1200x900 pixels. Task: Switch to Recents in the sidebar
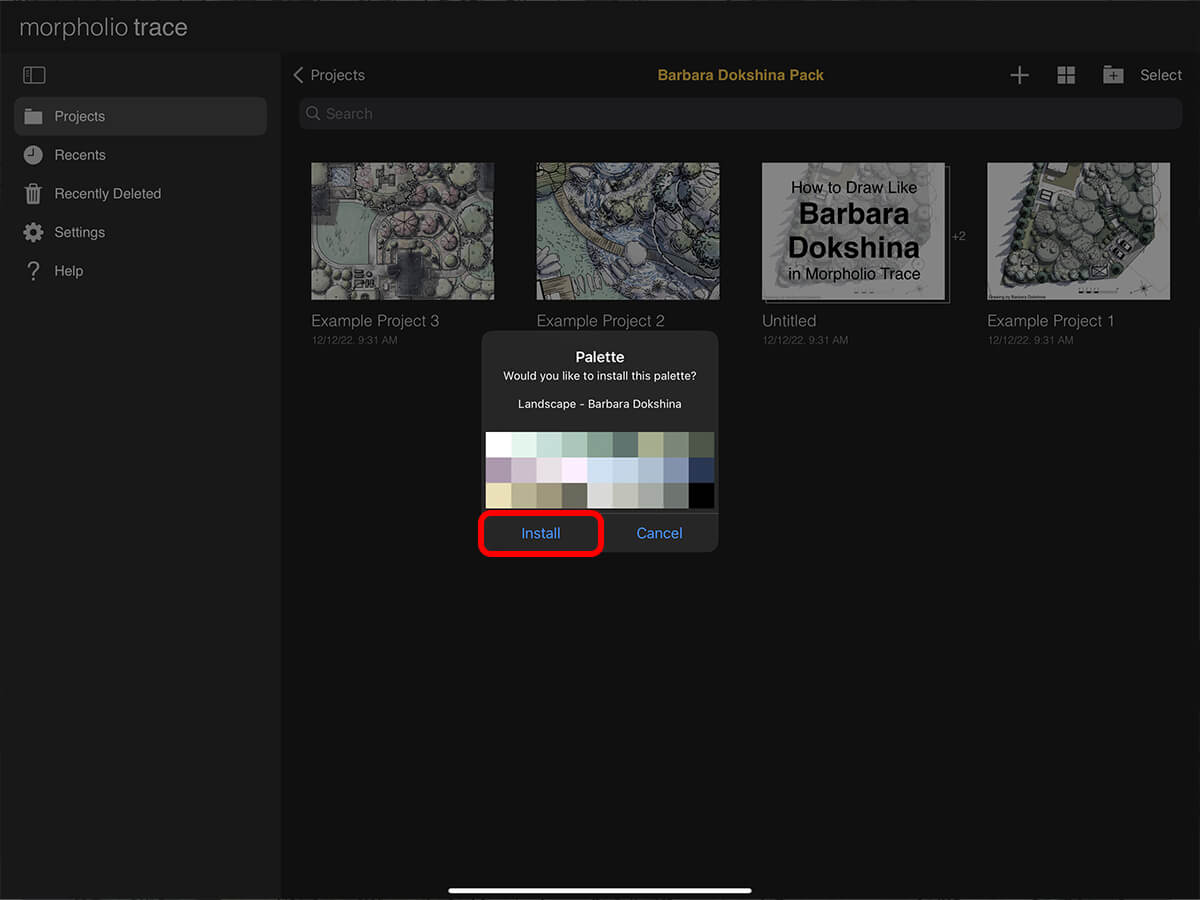81,155
